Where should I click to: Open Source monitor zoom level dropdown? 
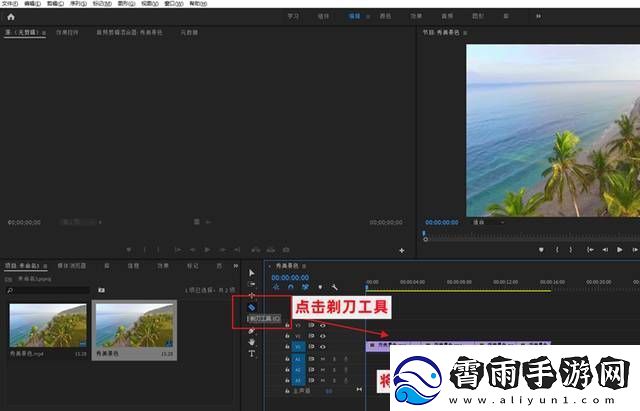tap(81, 222)
